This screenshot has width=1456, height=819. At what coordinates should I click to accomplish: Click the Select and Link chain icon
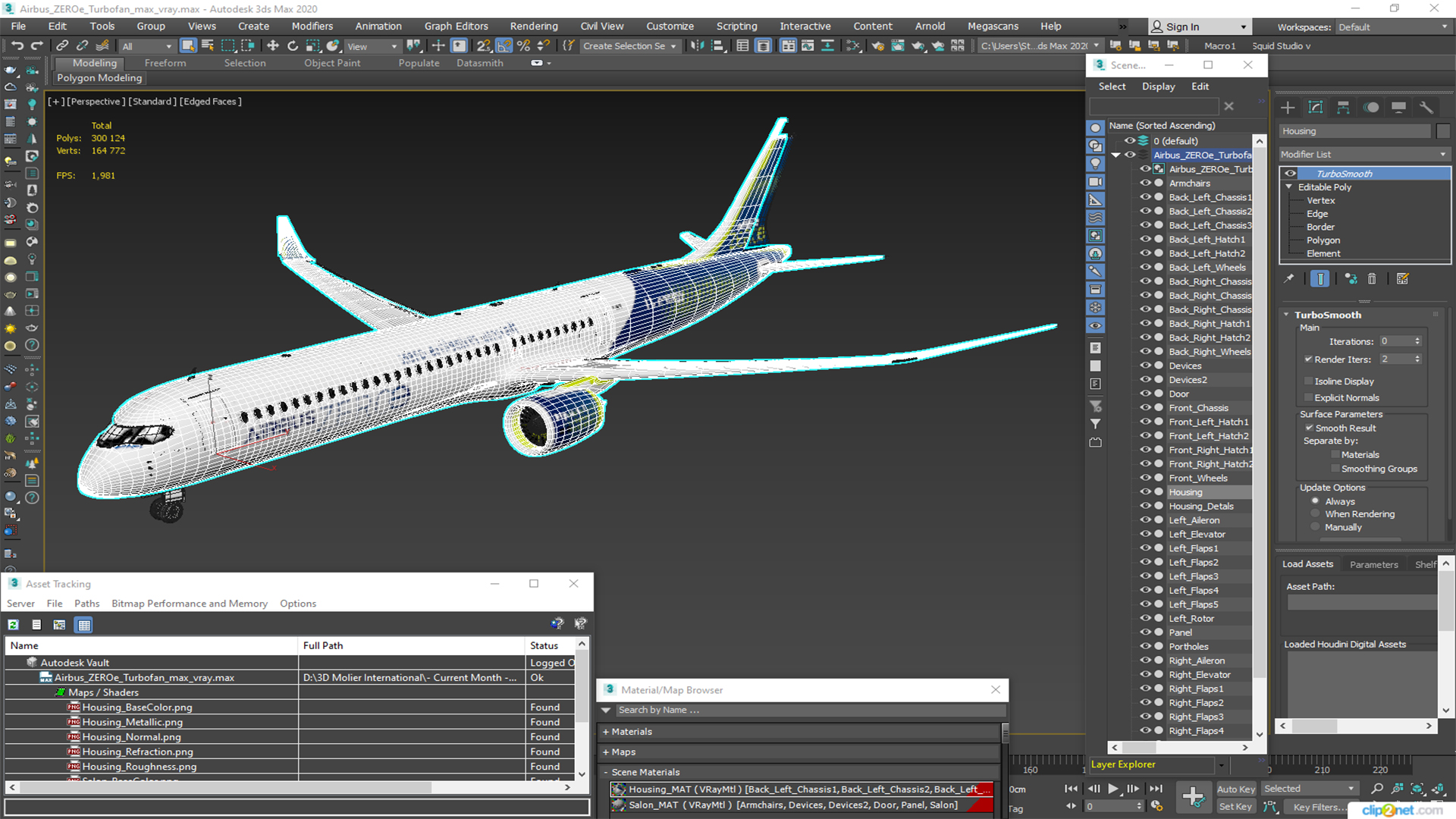pyautogui.click(x=63, y=45)
